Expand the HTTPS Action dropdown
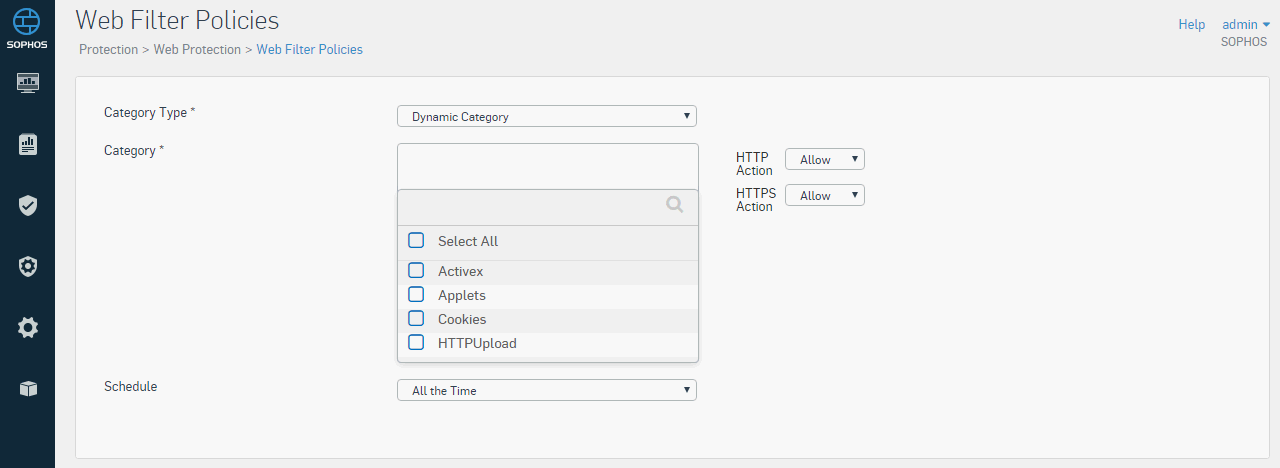 (x=825, y=195)
